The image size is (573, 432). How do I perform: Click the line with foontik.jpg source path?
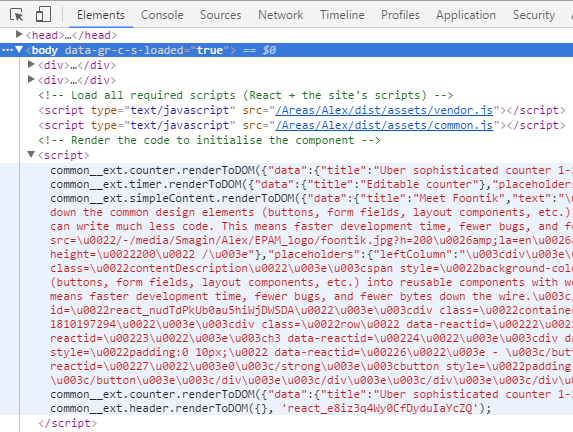coord(311,240)
